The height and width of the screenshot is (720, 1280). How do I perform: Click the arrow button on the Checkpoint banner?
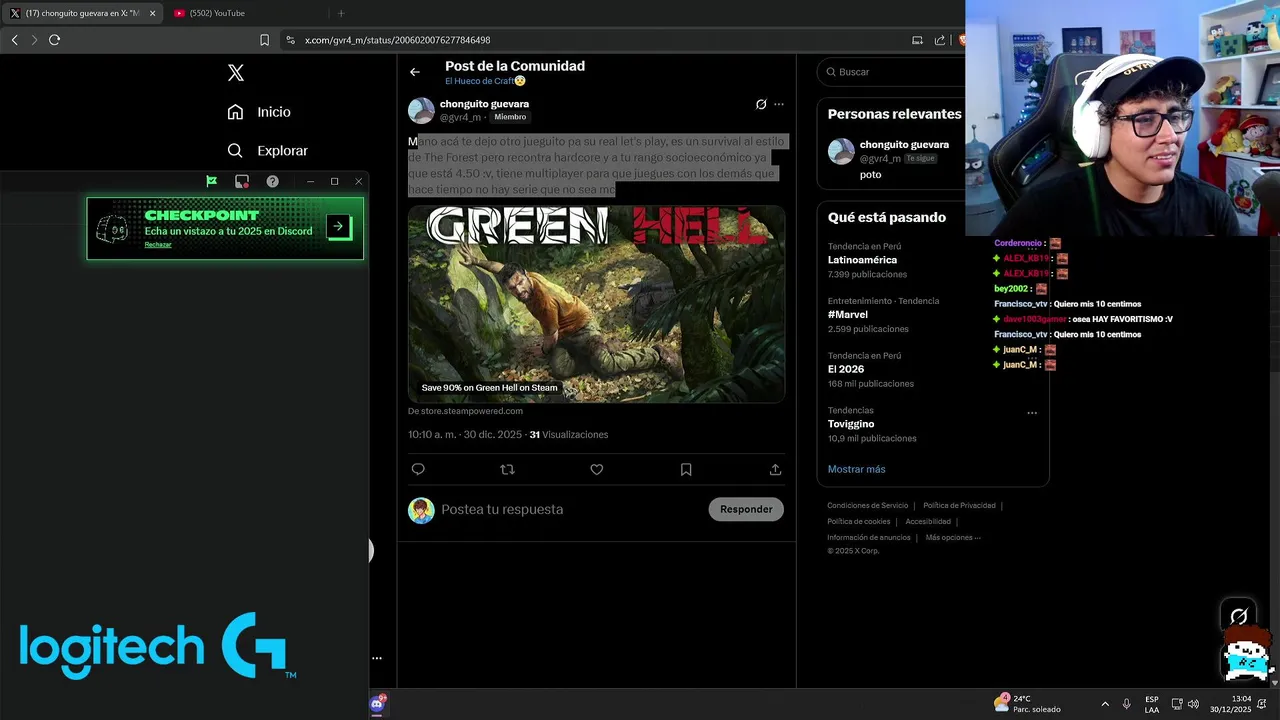[338, 226]
